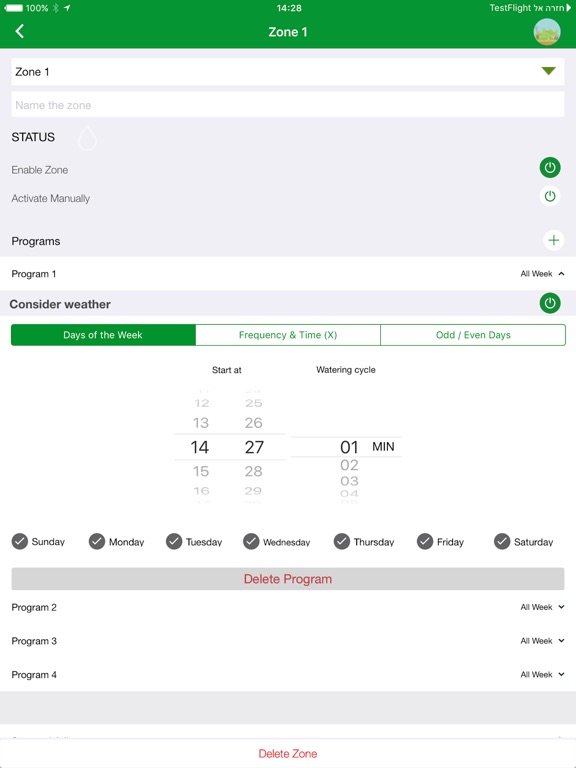Screen dimensions: 576x768
Task: Switch to Frequency & Time (X) tab
Action: [288, 335]
